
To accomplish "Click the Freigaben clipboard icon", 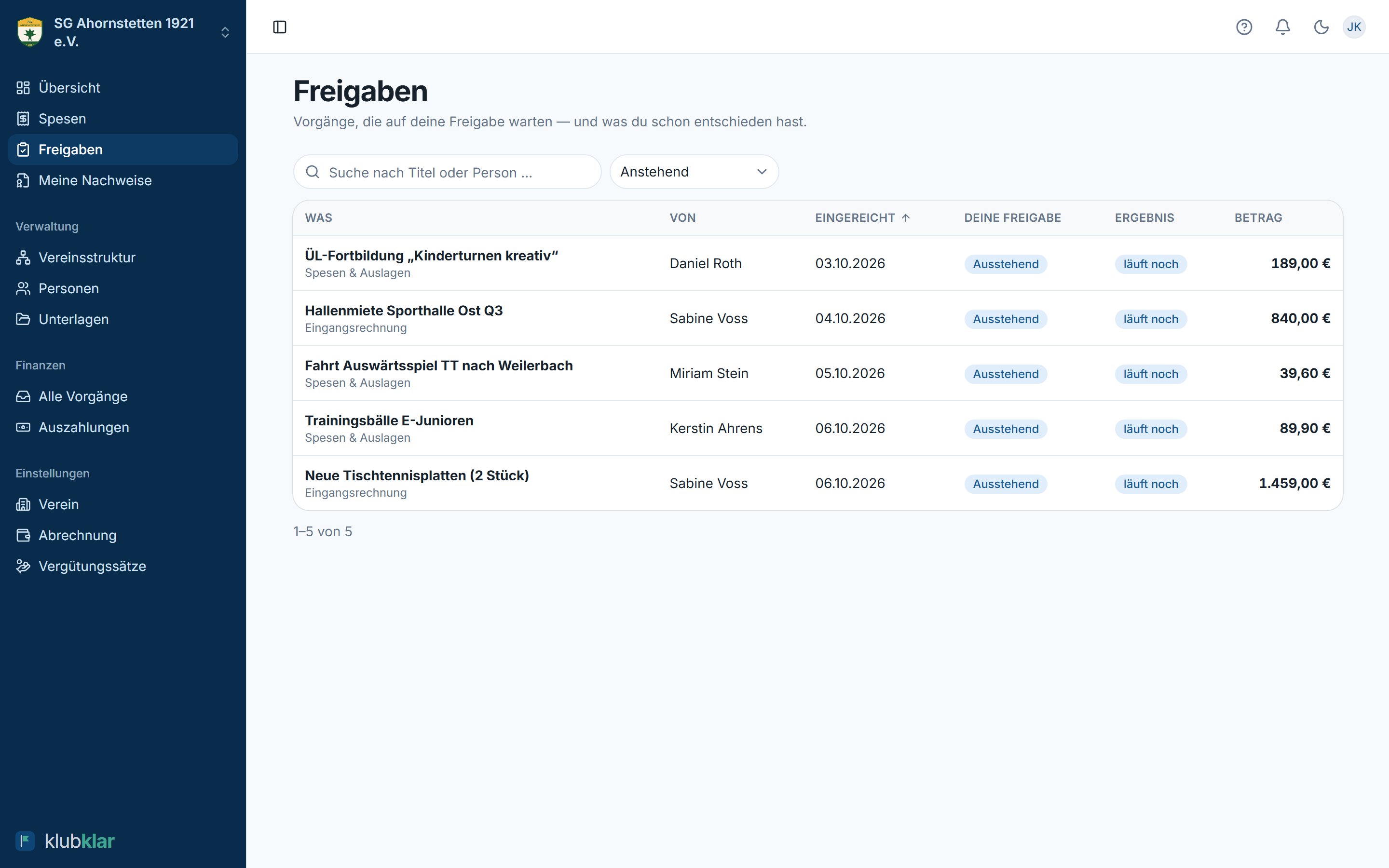I will pyautogui.click(x=23, y=150).
